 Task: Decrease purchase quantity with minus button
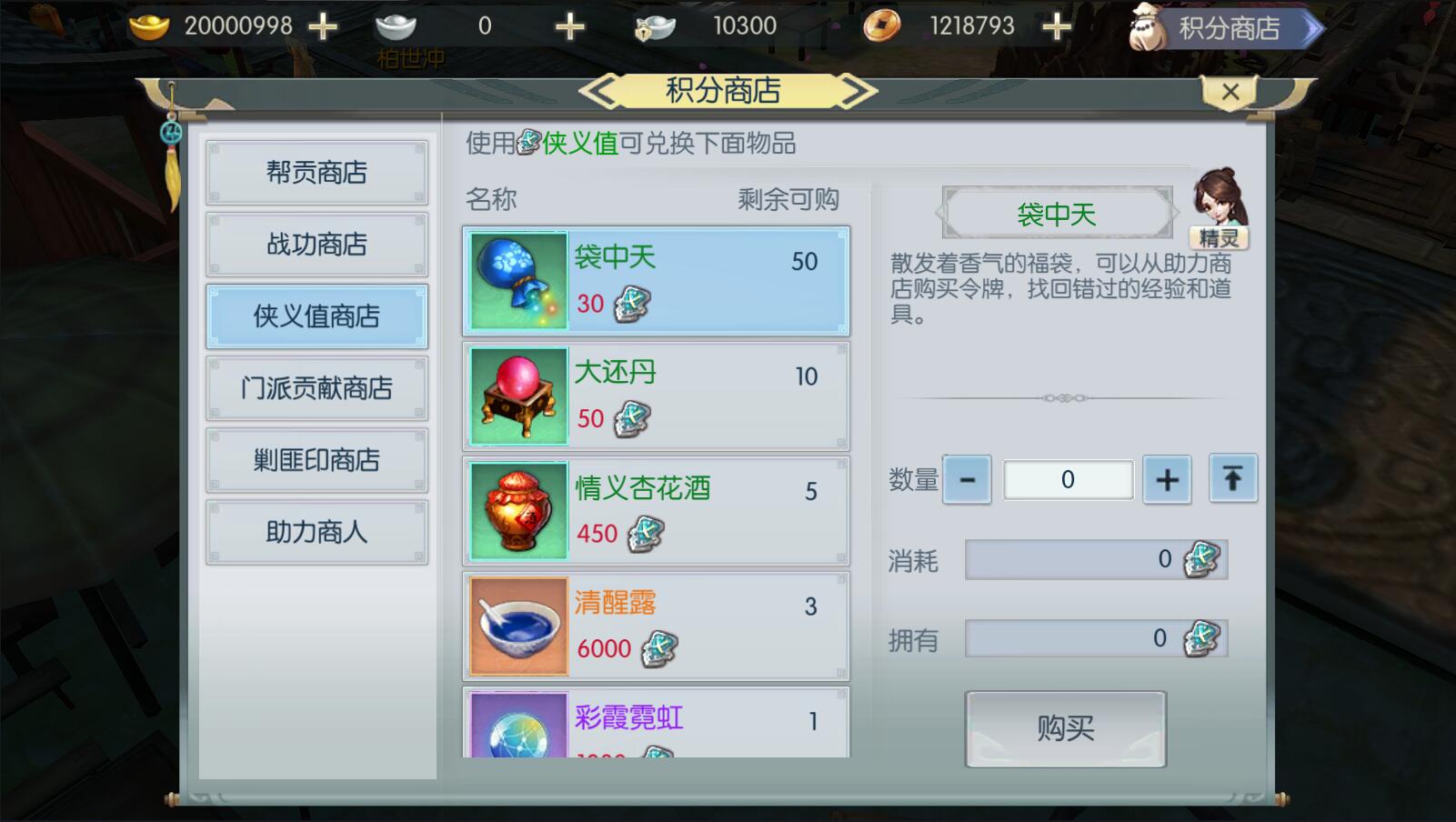(967, 479)
